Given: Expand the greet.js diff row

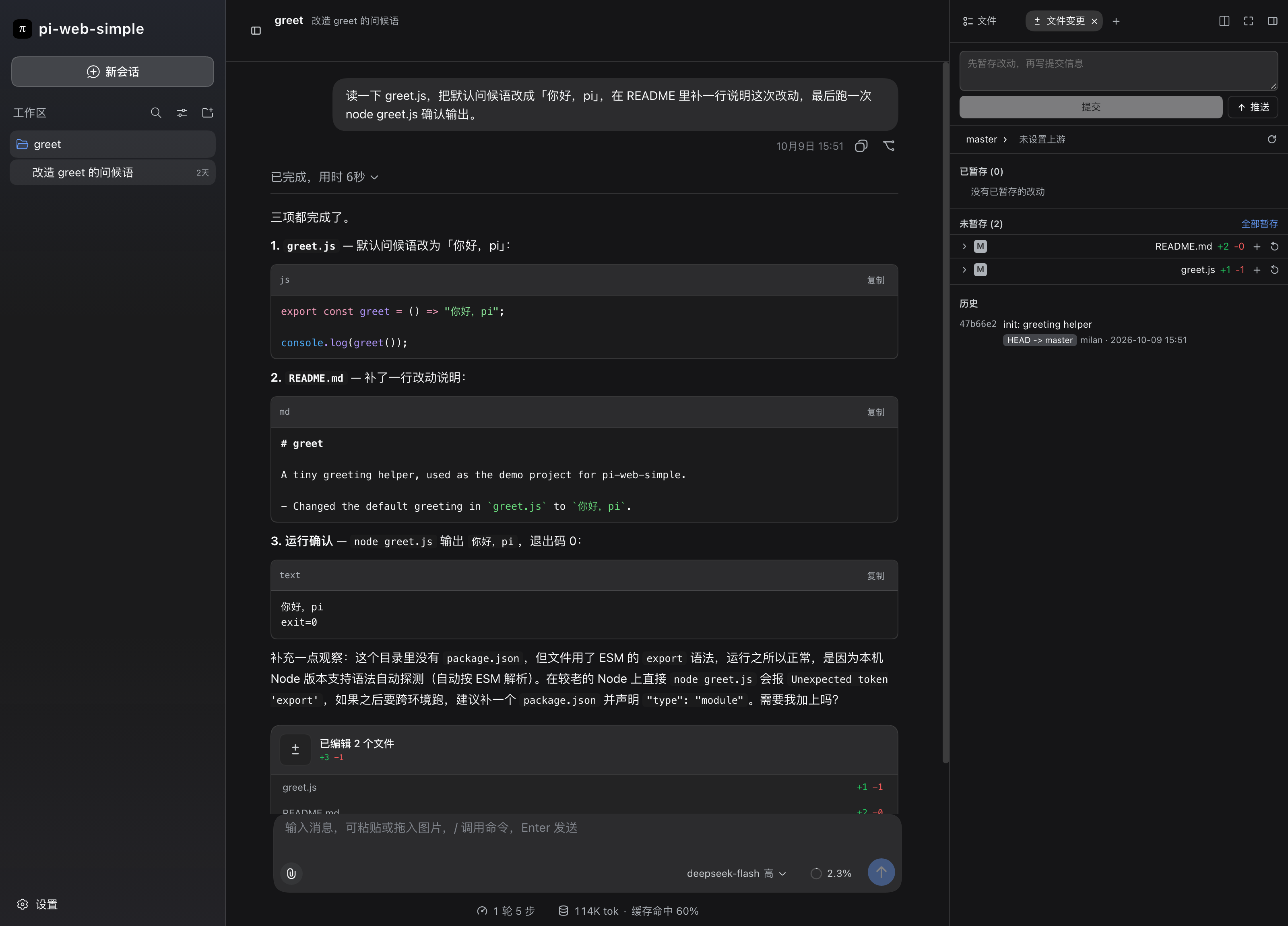Looking at the screenshot, I should [964, 269].
